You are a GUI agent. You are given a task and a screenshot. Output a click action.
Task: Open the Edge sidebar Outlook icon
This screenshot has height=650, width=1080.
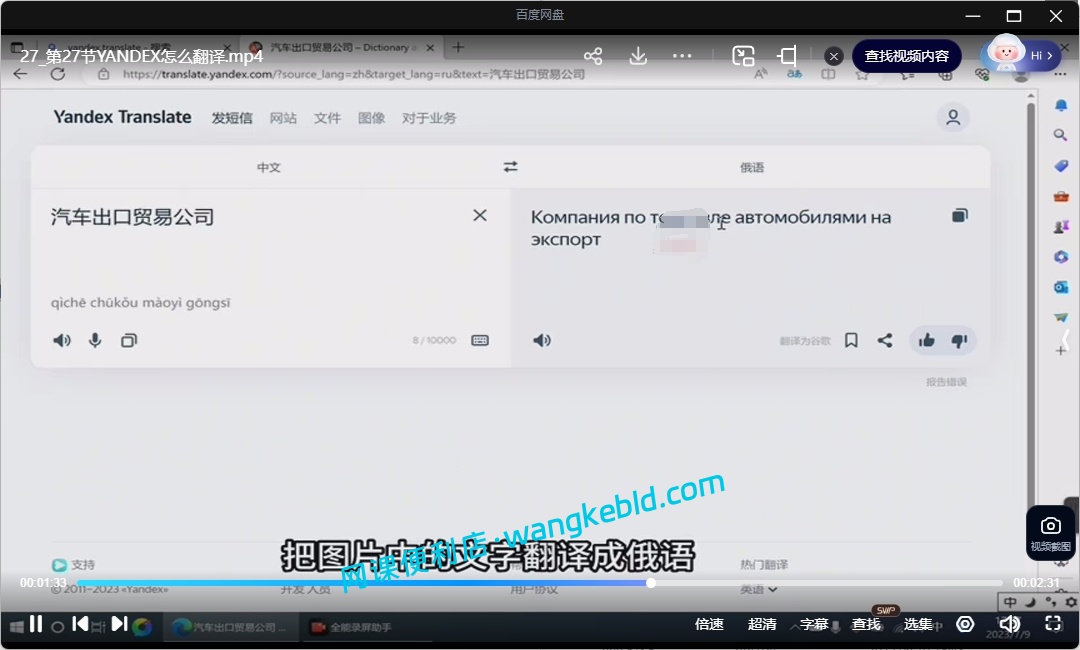point(1061,287)
